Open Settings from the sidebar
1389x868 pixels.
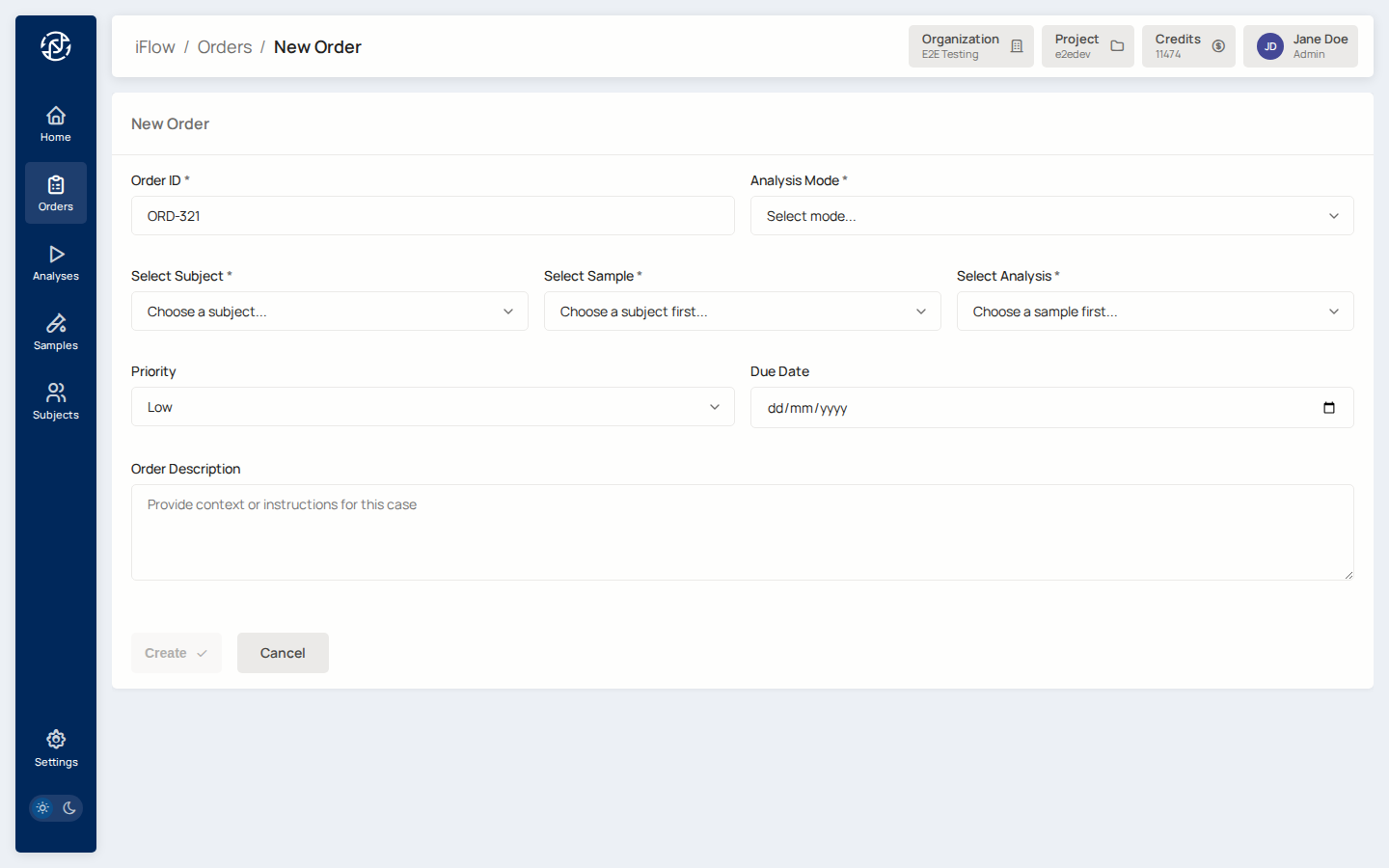tap(56, 748)
